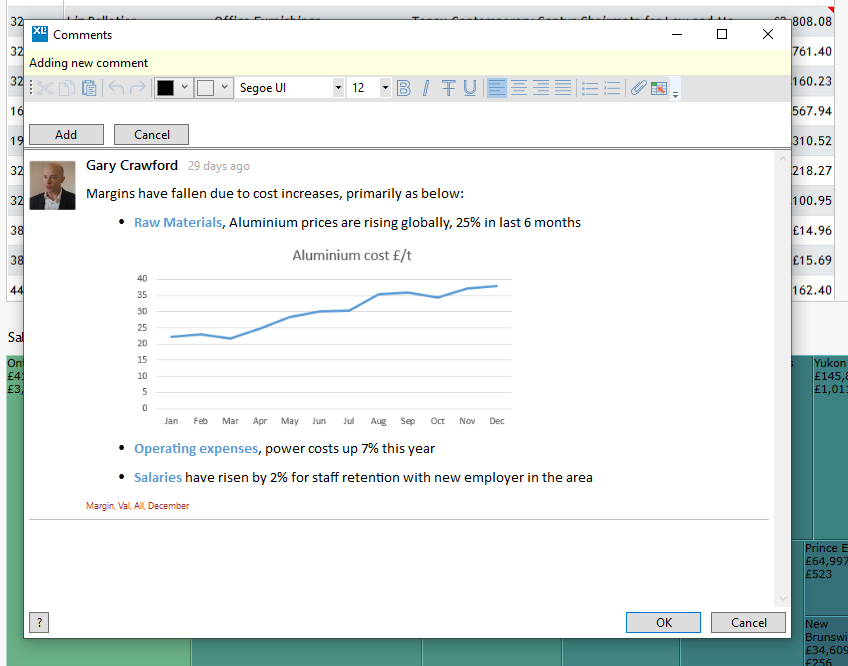Insert a bulleted list

[590, 88]
